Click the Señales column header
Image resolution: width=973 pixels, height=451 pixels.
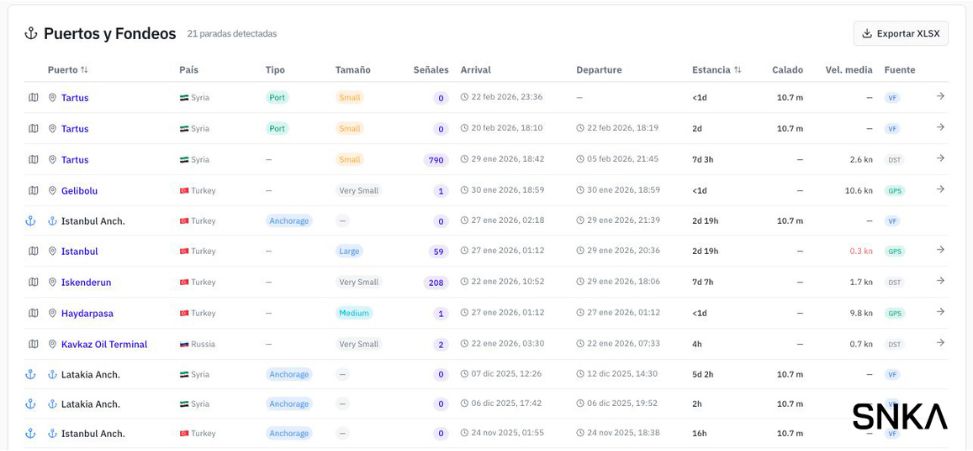(x=431, y=70)
